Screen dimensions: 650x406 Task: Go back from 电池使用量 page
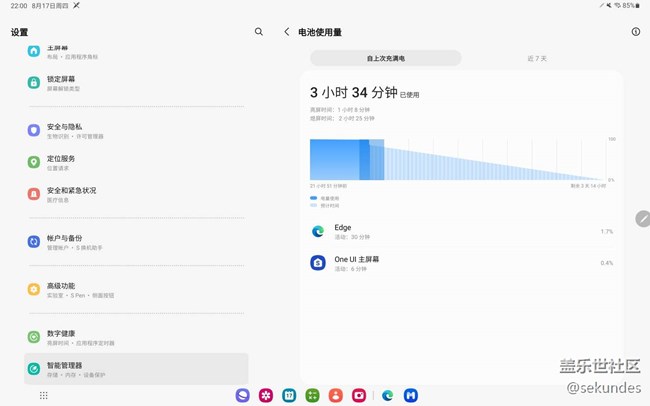point(286,32)
